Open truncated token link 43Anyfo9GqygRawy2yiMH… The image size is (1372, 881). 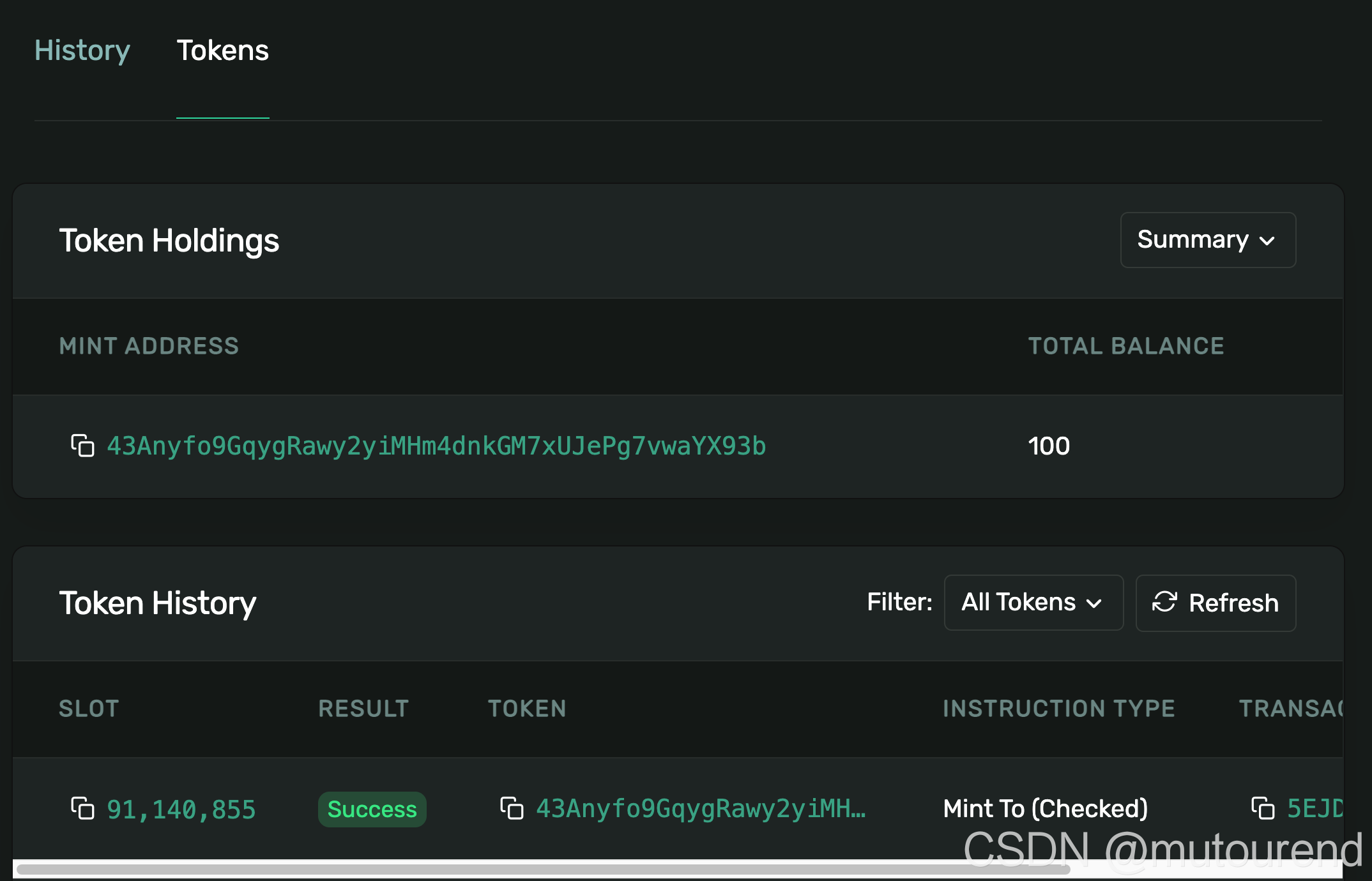[701, 809]
